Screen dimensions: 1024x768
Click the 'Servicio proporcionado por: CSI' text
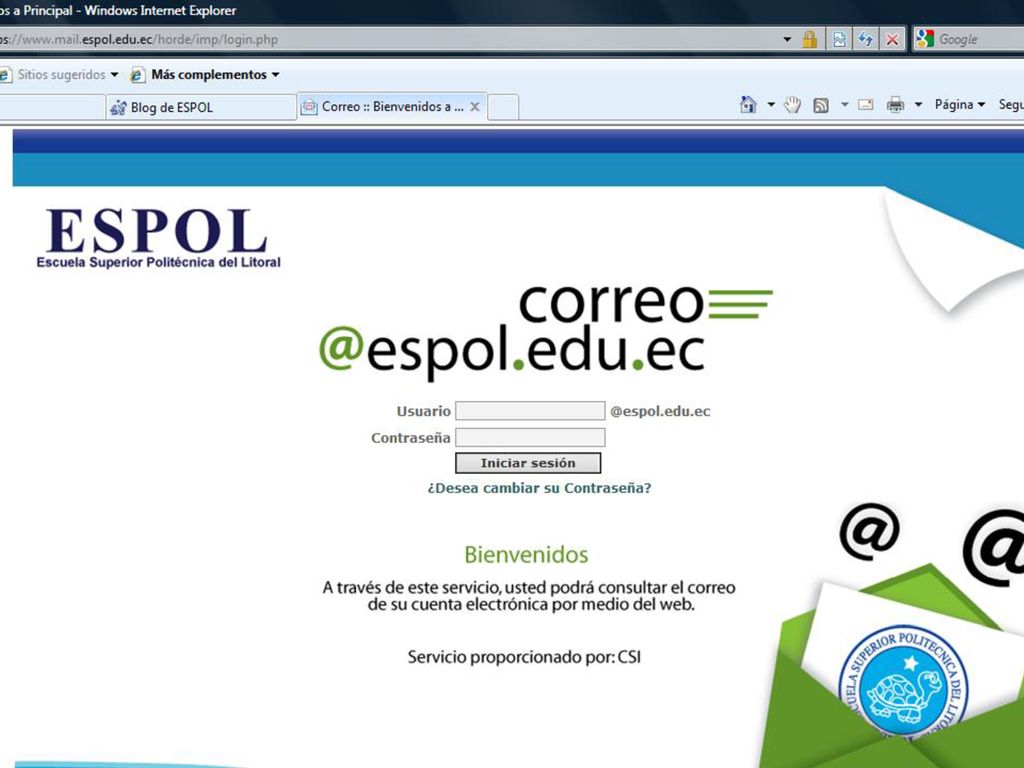pyautogui.click(x=524, y=656)
